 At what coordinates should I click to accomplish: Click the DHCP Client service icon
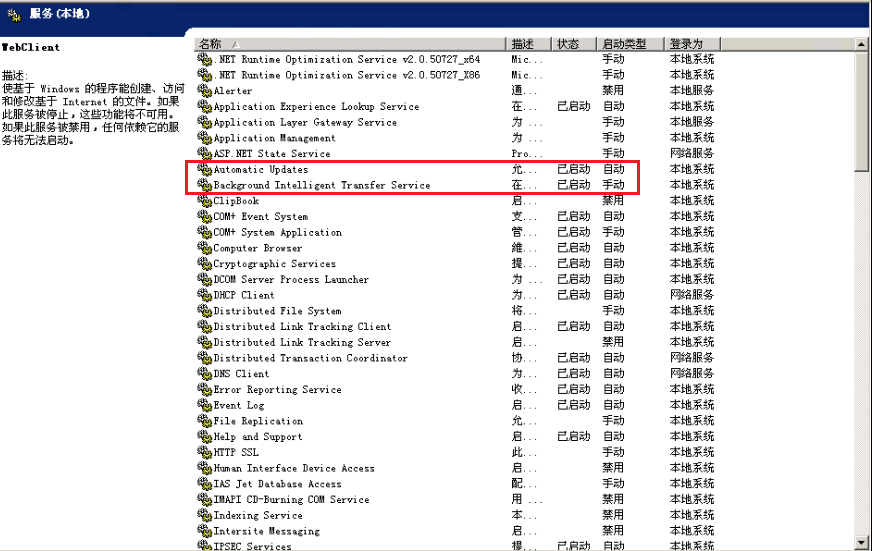pos(205,295)
